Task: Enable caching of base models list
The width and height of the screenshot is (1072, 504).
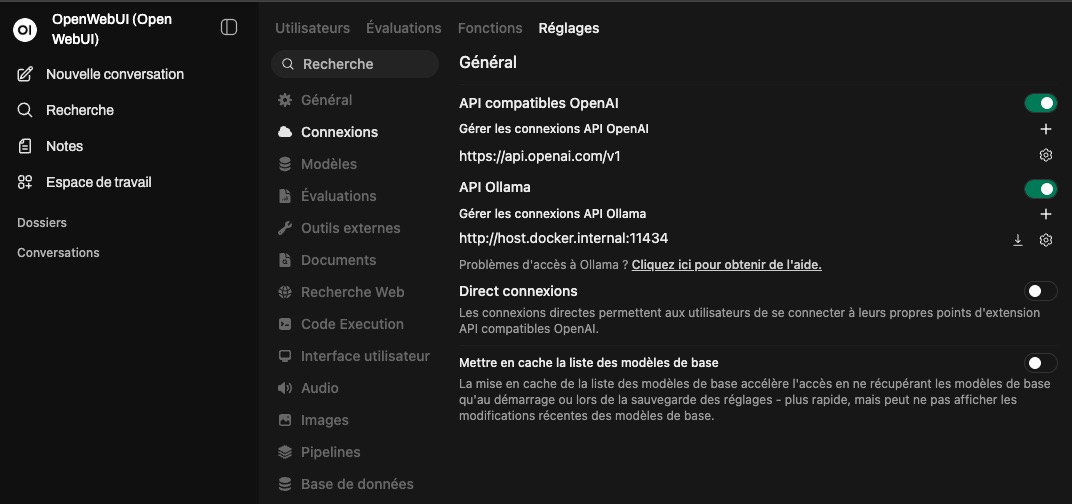Action: (x=1040, y=363)
